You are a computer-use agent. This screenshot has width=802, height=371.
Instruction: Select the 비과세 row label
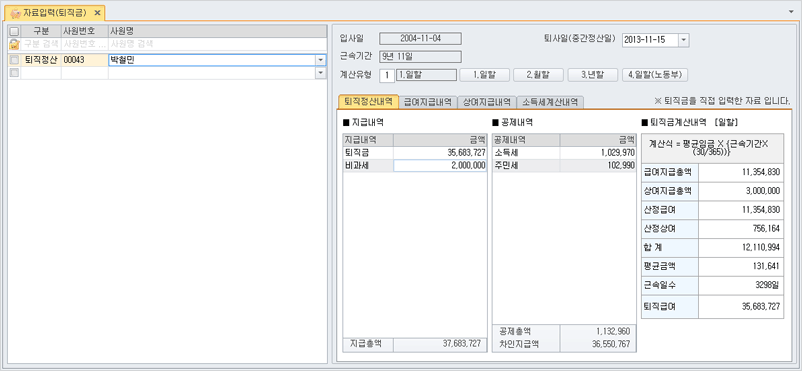pyautogui.click(x=368, y=165)
